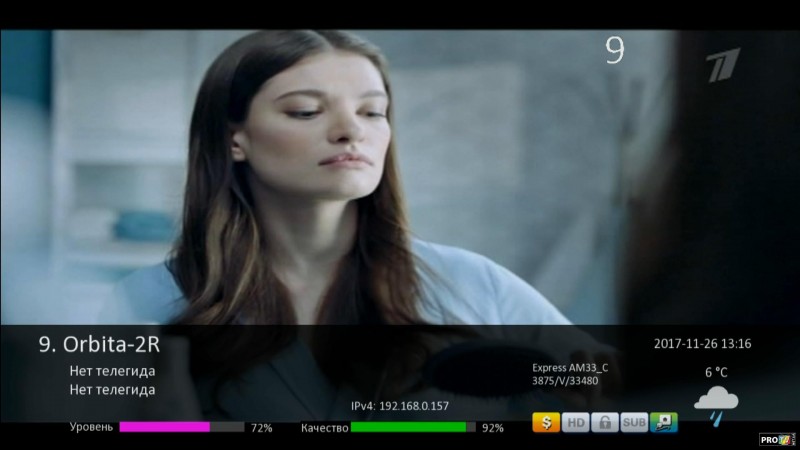Click the magenta signal level bar
The image size is (800, 450).
coord(165,427)
